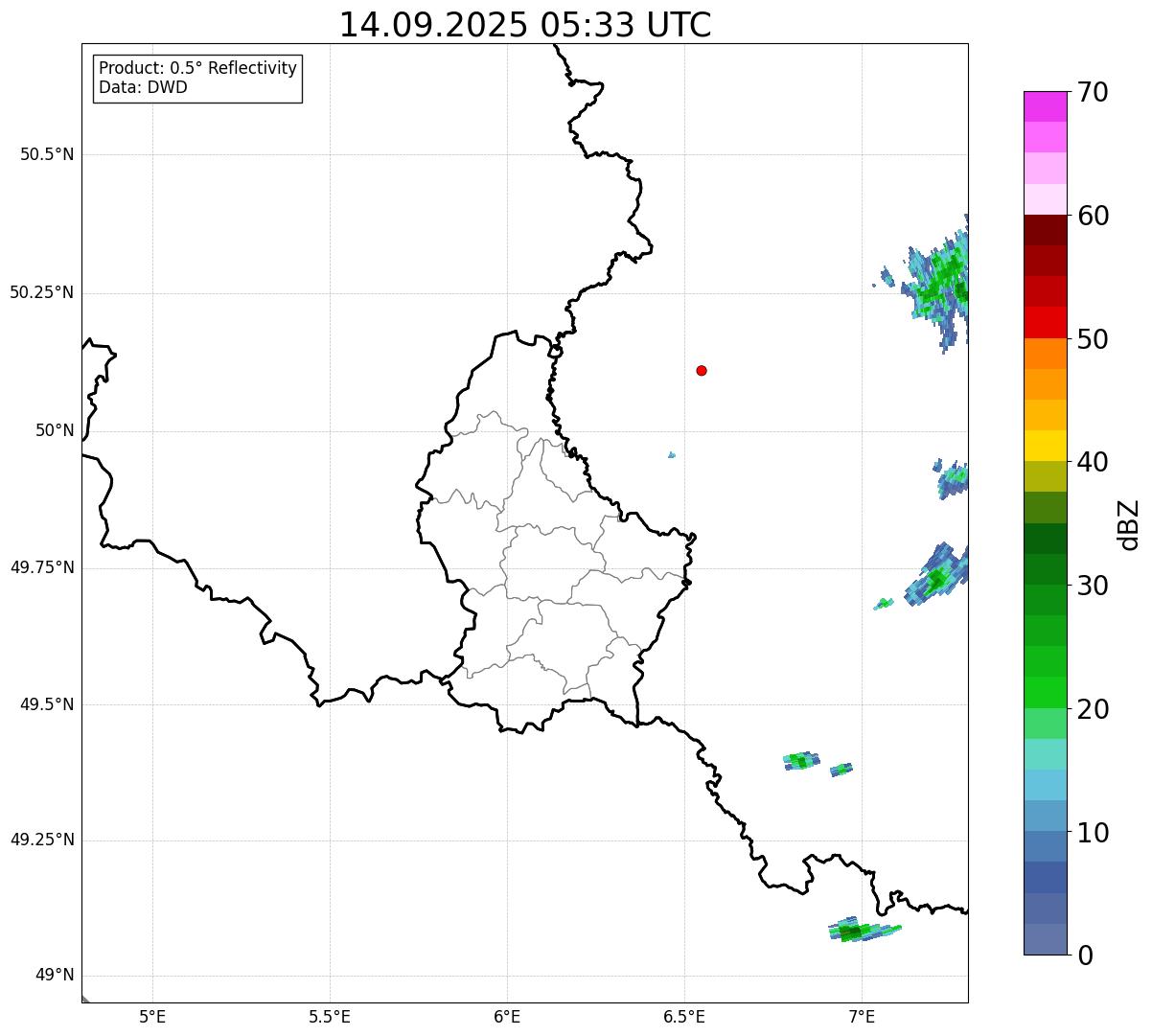Click the "7°E" longitude label
The width and height of the screenshot is (1152, 1036).
[x=862, y=1017]
